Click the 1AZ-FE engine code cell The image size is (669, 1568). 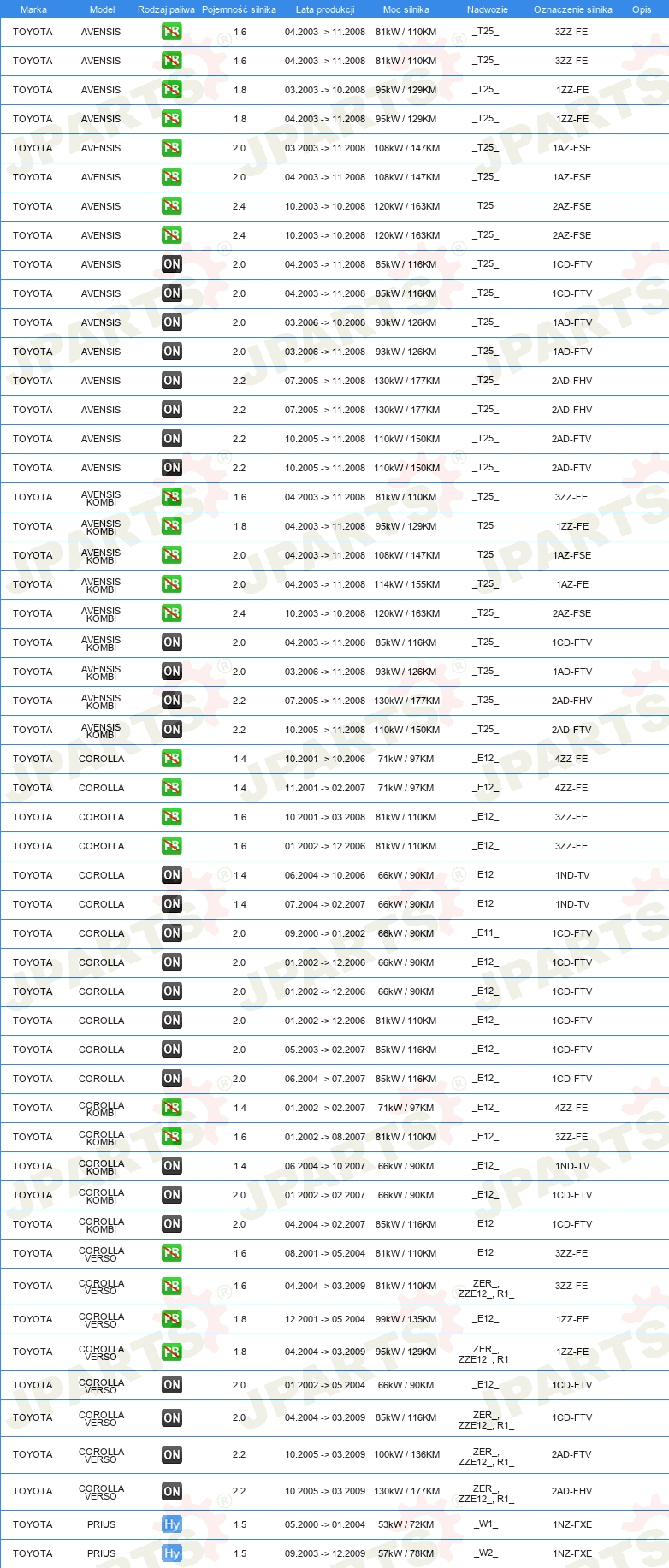pyautogui.click(x=572, y=584)
